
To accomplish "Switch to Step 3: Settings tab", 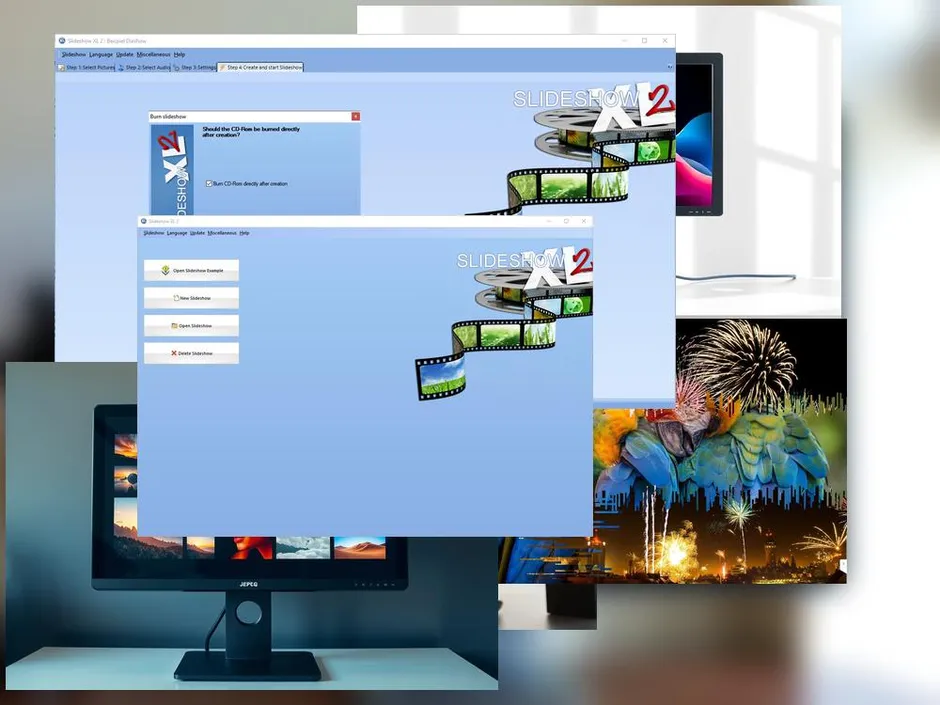I will (195, 68).
